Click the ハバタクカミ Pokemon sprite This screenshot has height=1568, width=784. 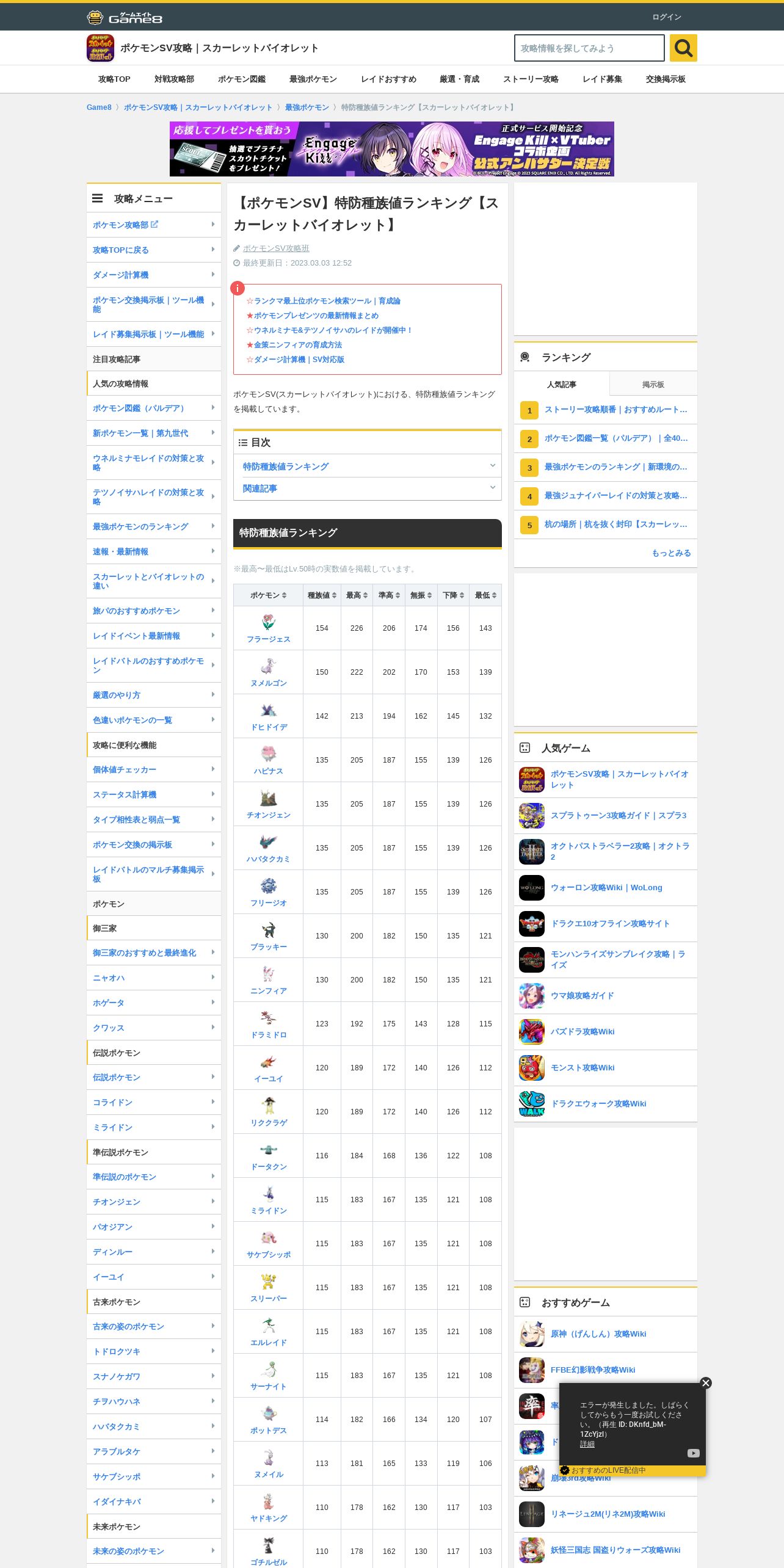269,842
